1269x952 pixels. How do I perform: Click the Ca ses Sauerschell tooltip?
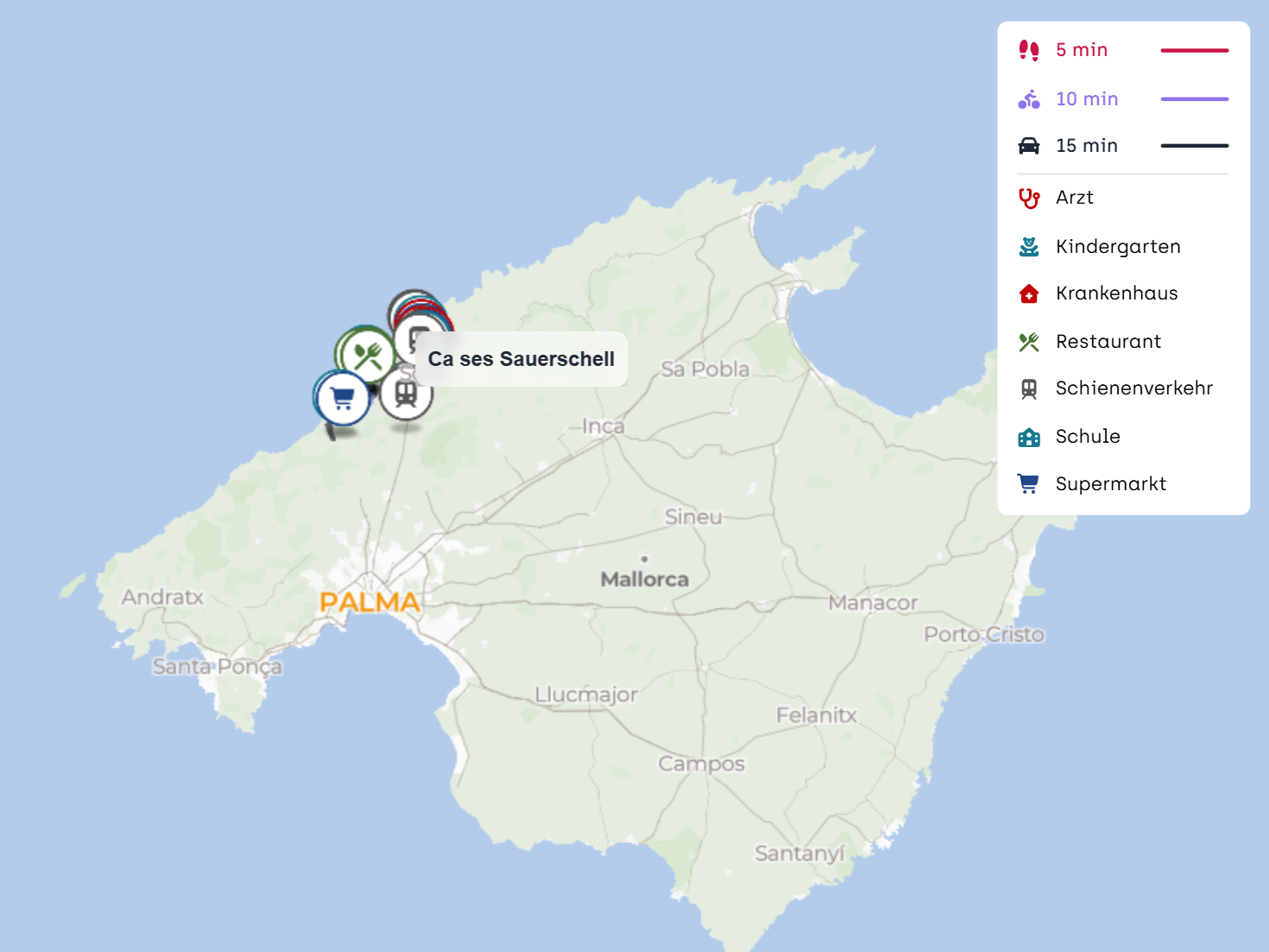[521, 359]
